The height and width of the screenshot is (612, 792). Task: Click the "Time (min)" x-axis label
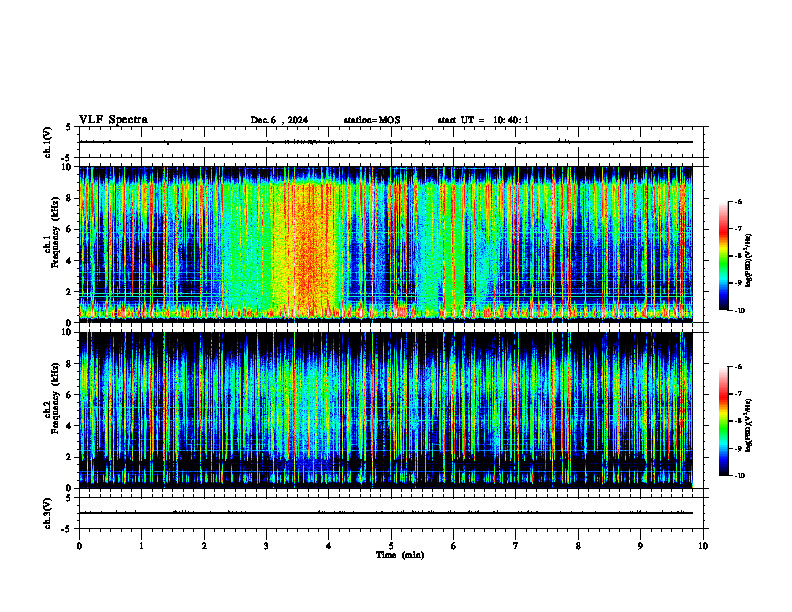[400, 555]
